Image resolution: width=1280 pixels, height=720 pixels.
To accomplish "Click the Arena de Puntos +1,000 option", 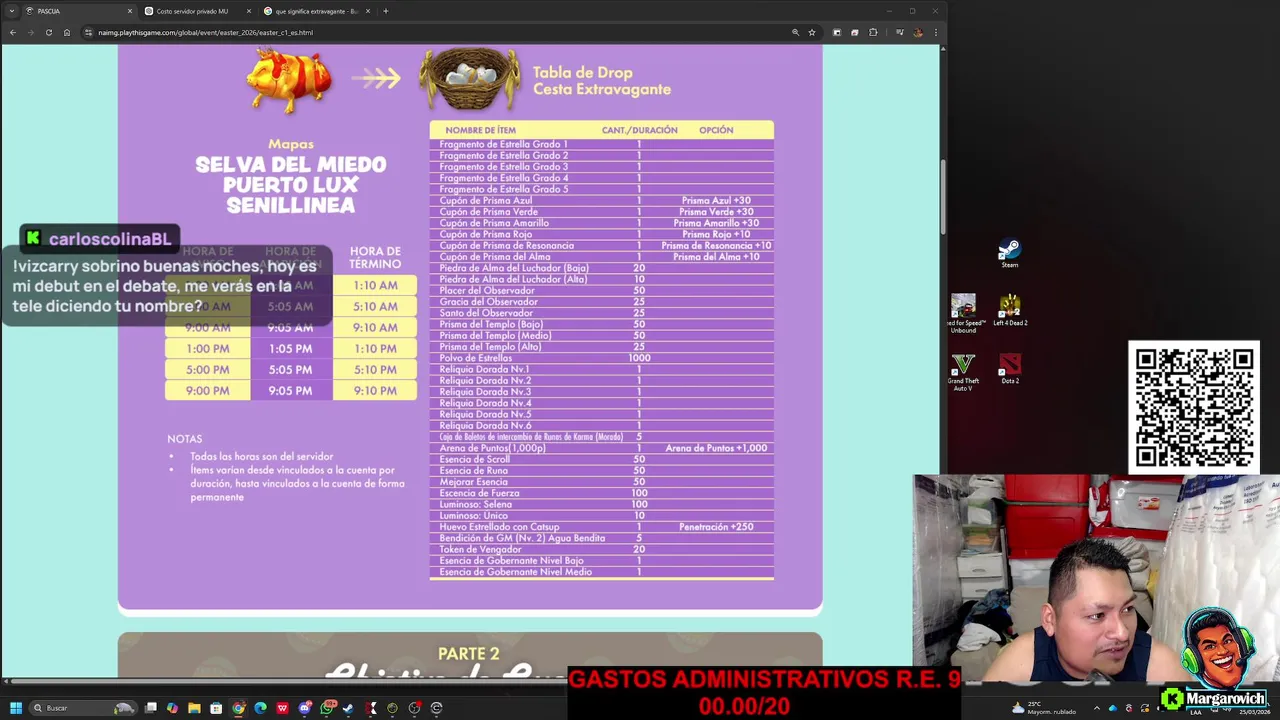I will 716,448.
